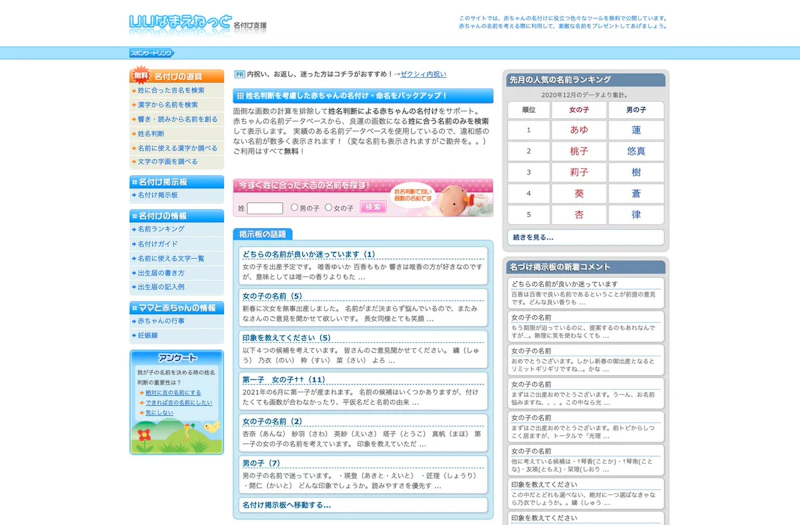Click boy name 悠真 in ranking
This screenshot has height=525, width=800.
click(x=636, y=152)
